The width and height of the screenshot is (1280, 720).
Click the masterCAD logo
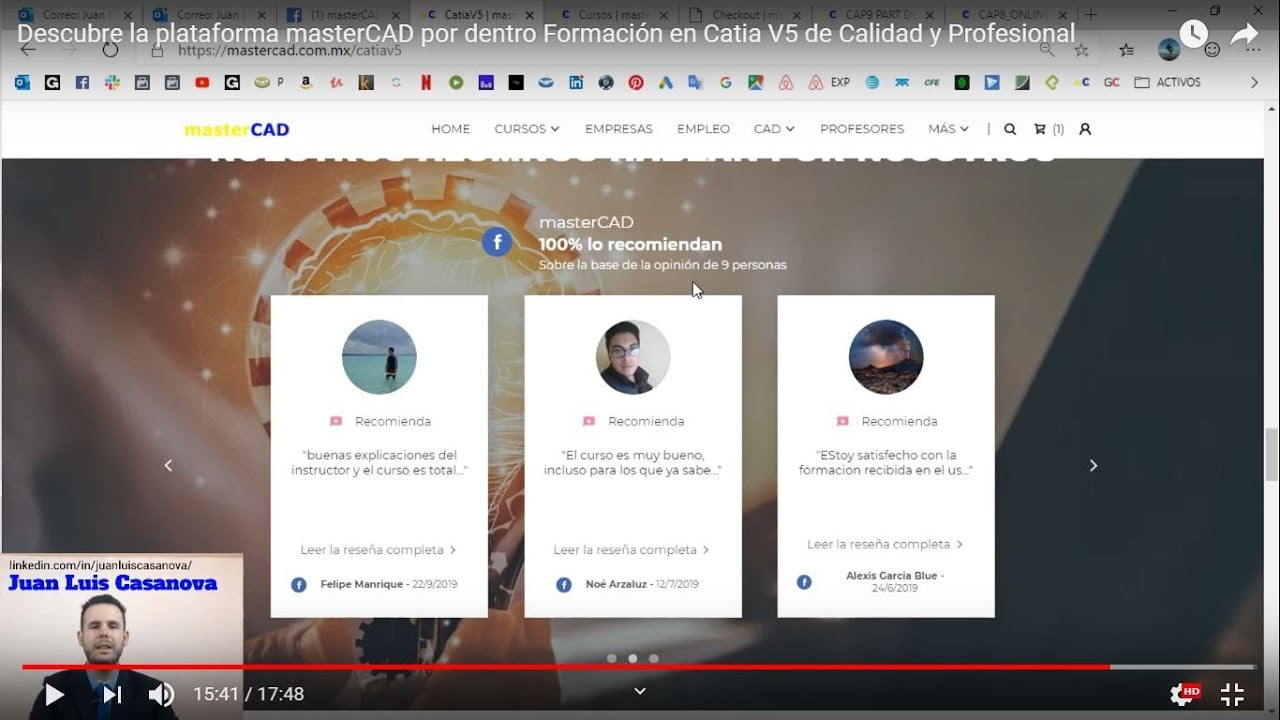[237, 130]
